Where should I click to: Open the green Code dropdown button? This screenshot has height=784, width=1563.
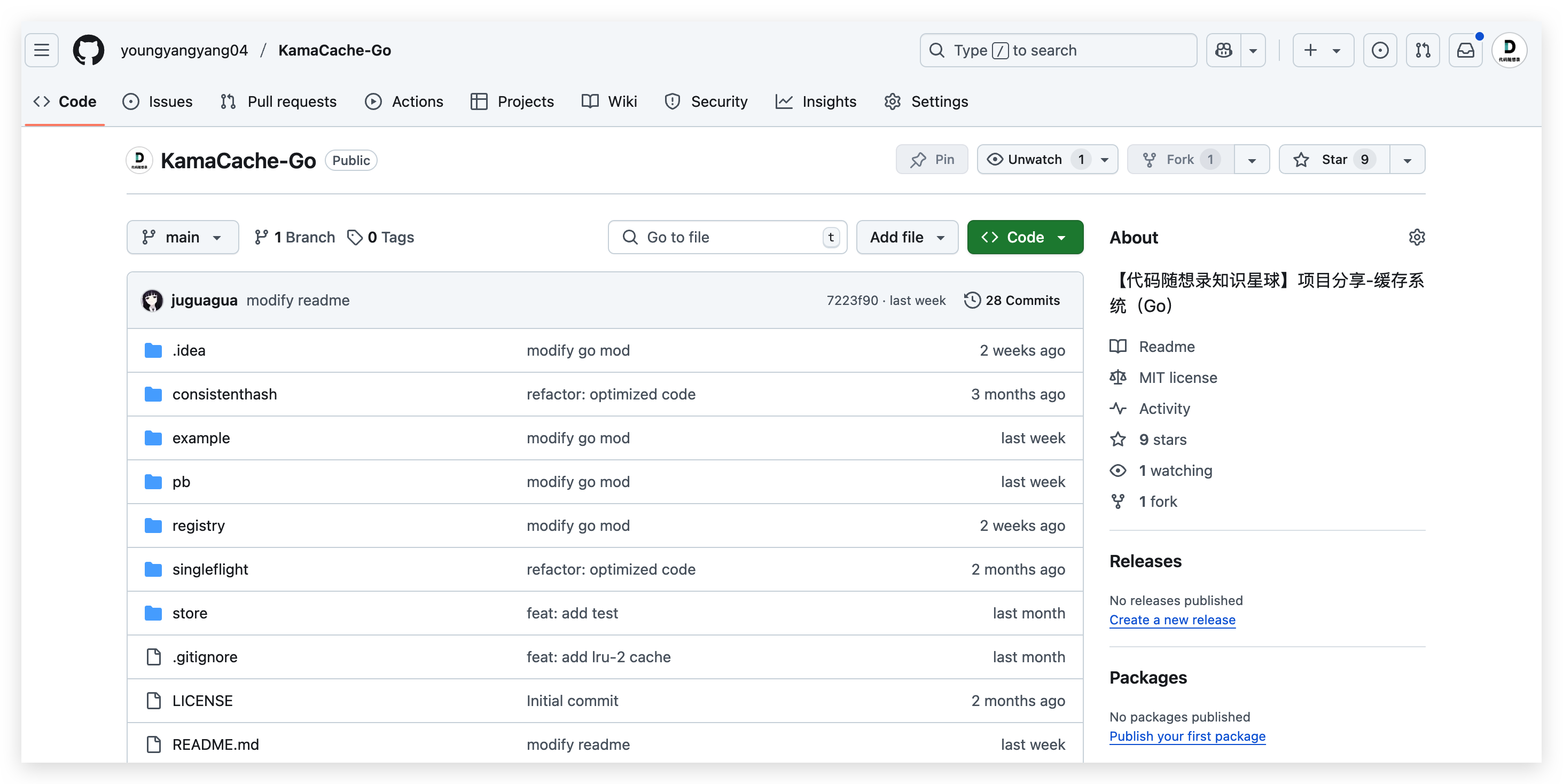coord(1025,237)
